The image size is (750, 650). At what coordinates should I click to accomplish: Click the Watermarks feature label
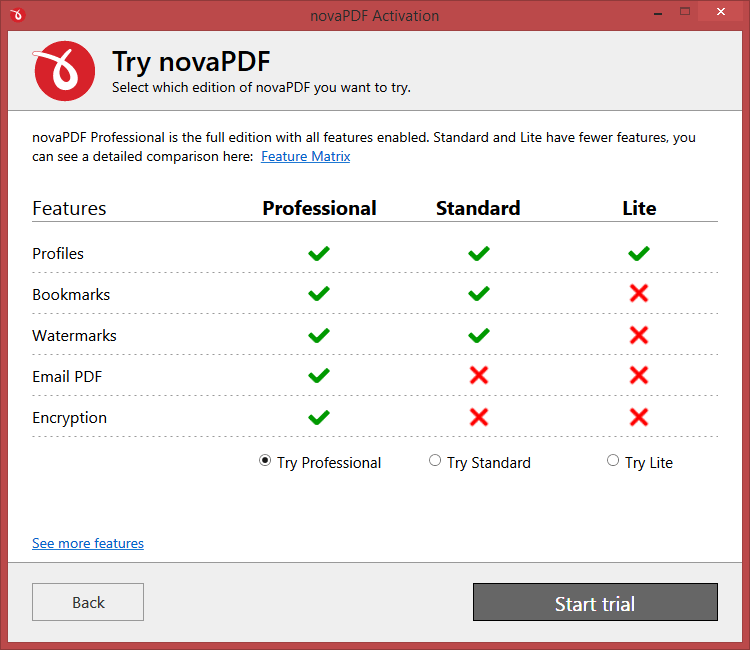click(x=75, y=336)
